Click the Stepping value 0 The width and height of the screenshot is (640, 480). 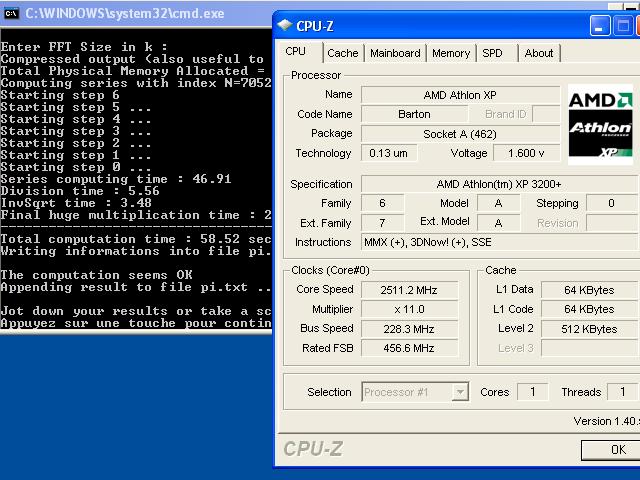pos(612,203)
